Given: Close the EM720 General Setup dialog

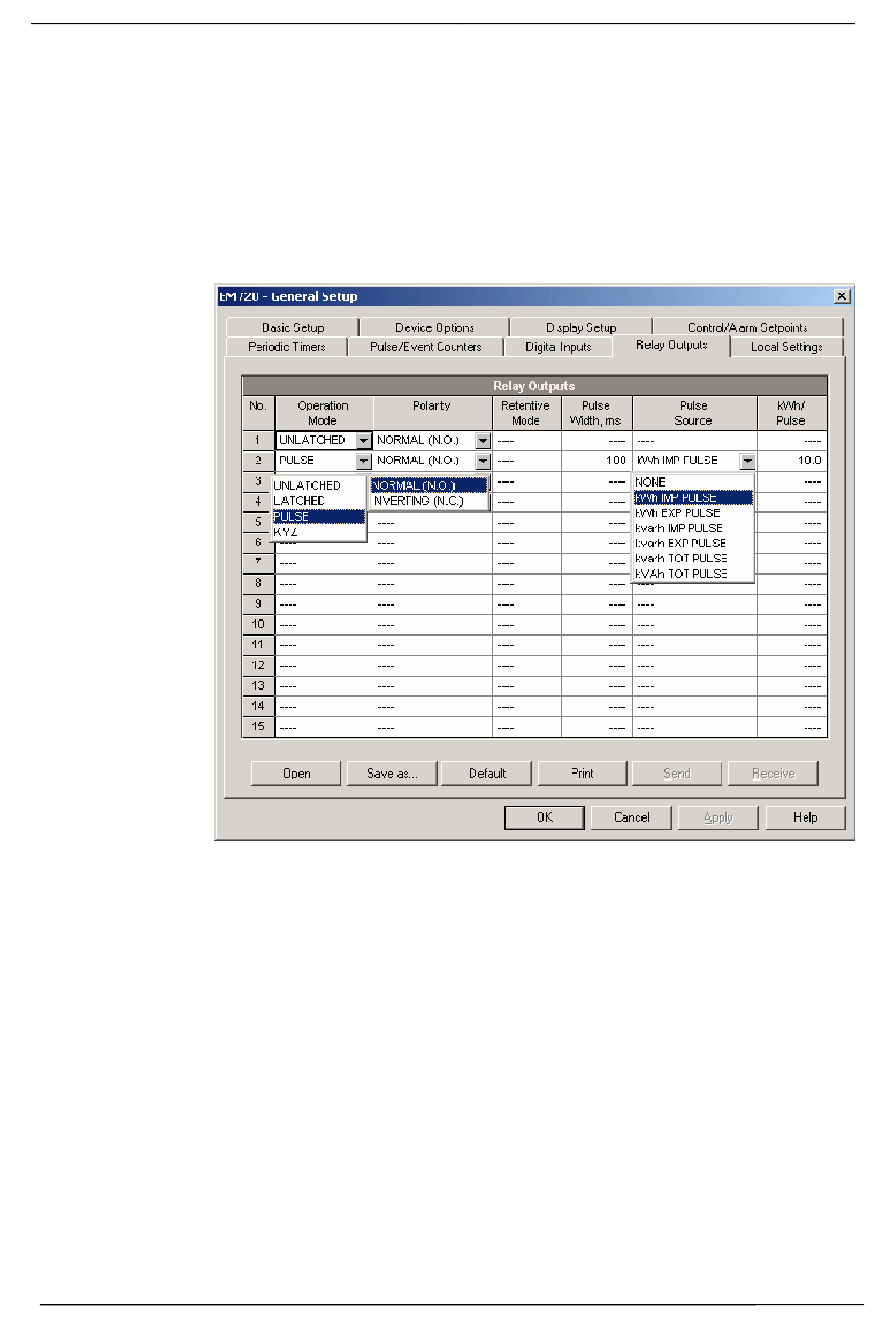Looking at the screenshot, I should coord(842,296).
